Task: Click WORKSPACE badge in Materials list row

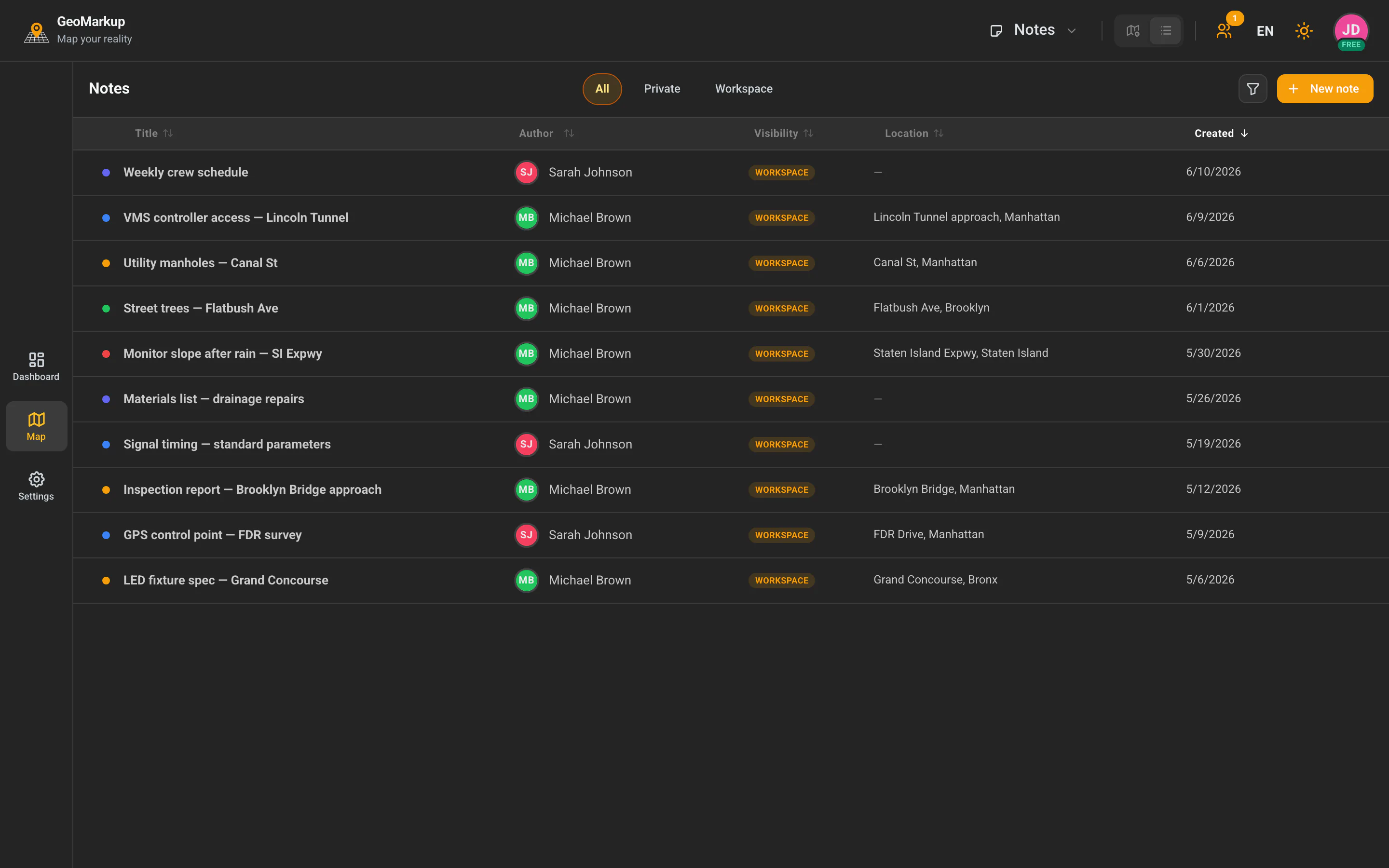Action: [x=781, y=399]
